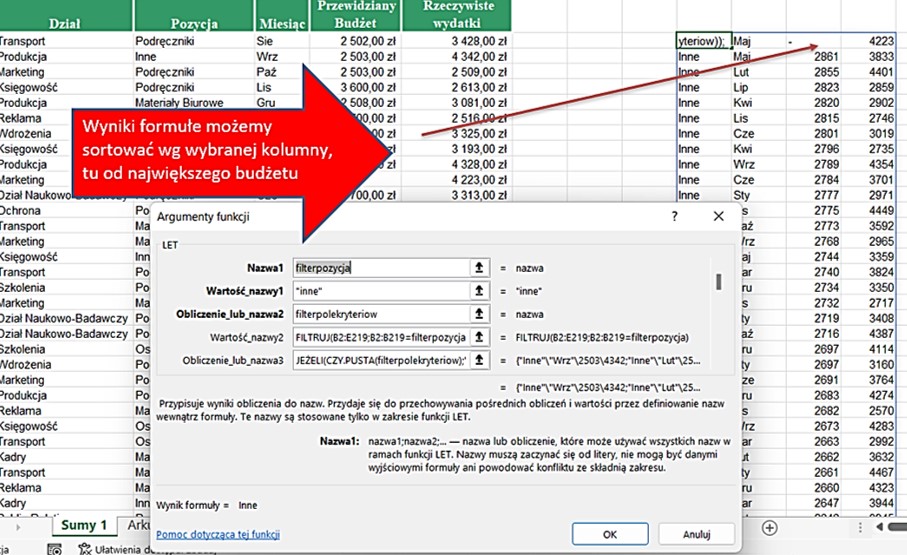Close the Argumenty funkcji dialog
Viewport: 907px width, 555px height.
pyautogui.click(x=719, y=216)
